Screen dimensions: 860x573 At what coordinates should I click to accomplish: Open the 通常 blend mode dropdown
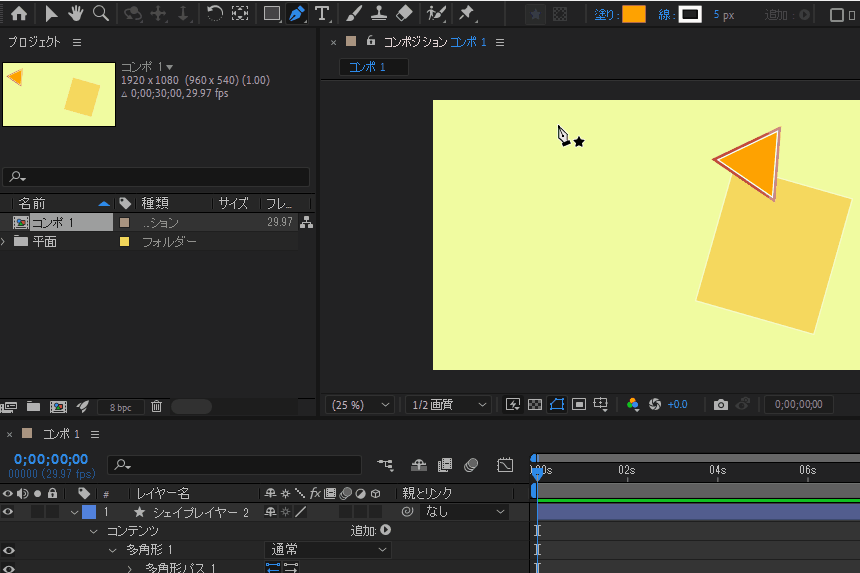point(328,549)
